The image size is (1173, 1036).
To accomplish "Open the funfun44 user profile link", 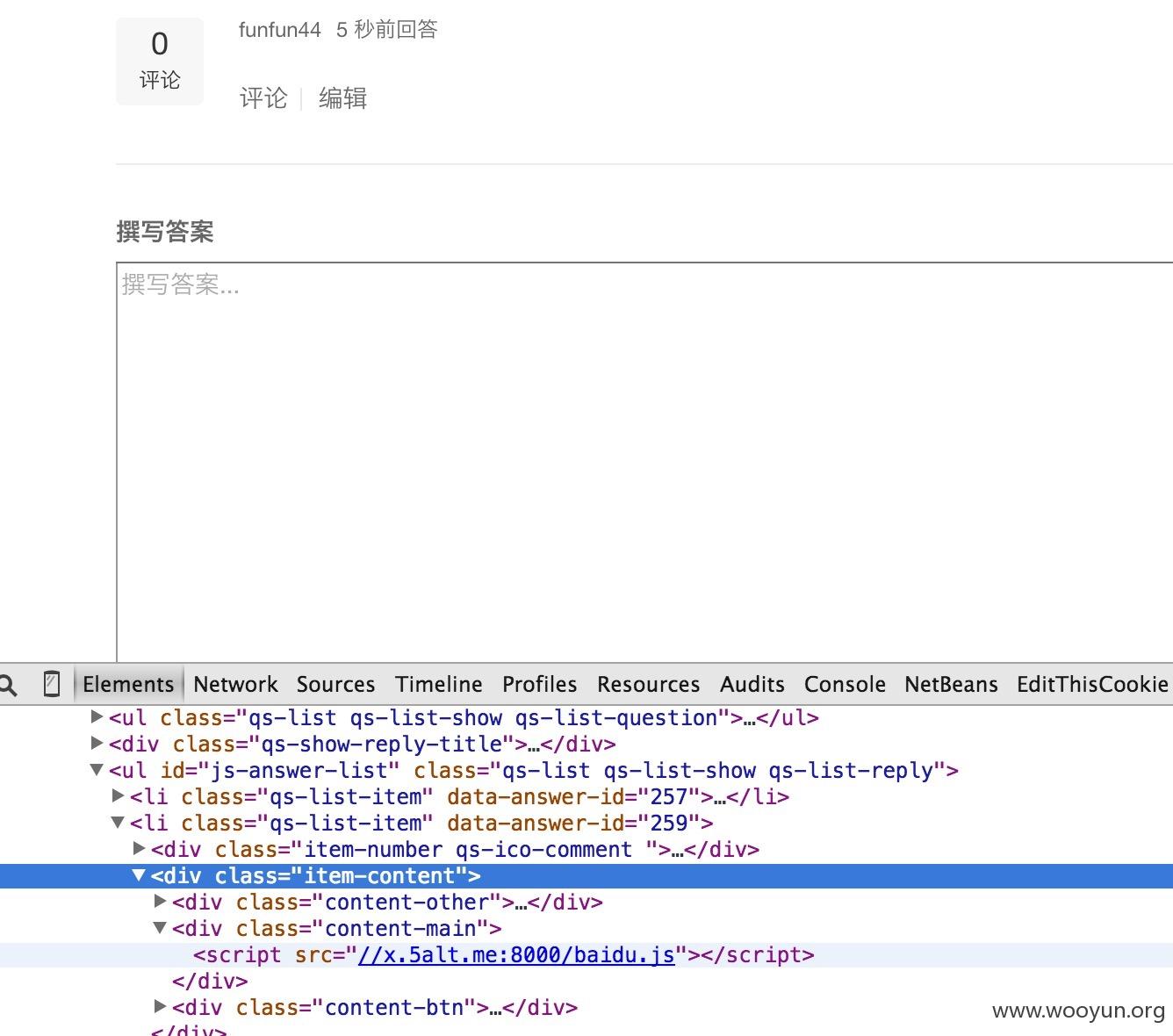I will coord(280,30).
